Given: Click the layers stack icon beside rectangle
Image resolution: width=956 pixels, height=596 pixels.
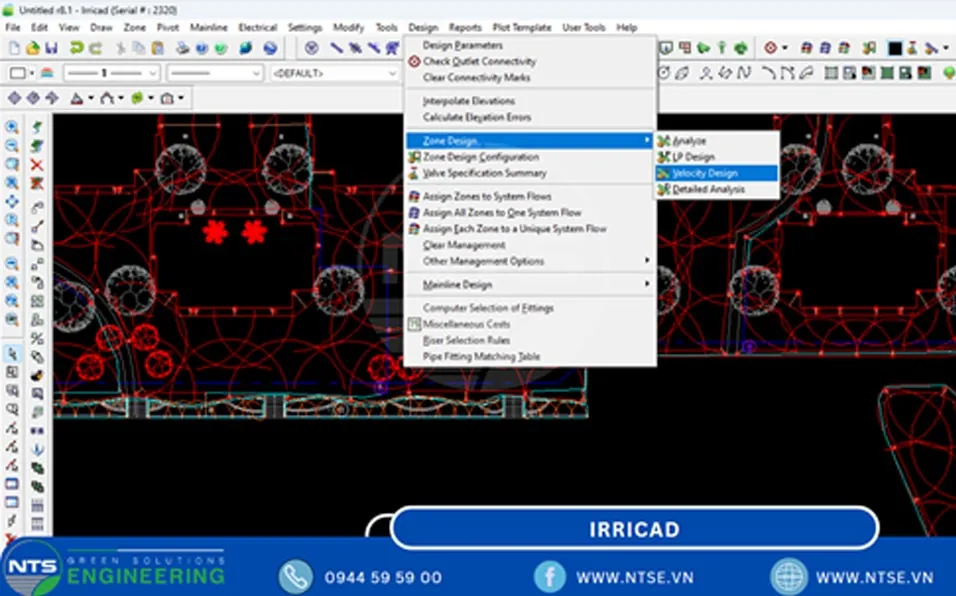Looking at the screenshot, I should [x=47, y=73].
